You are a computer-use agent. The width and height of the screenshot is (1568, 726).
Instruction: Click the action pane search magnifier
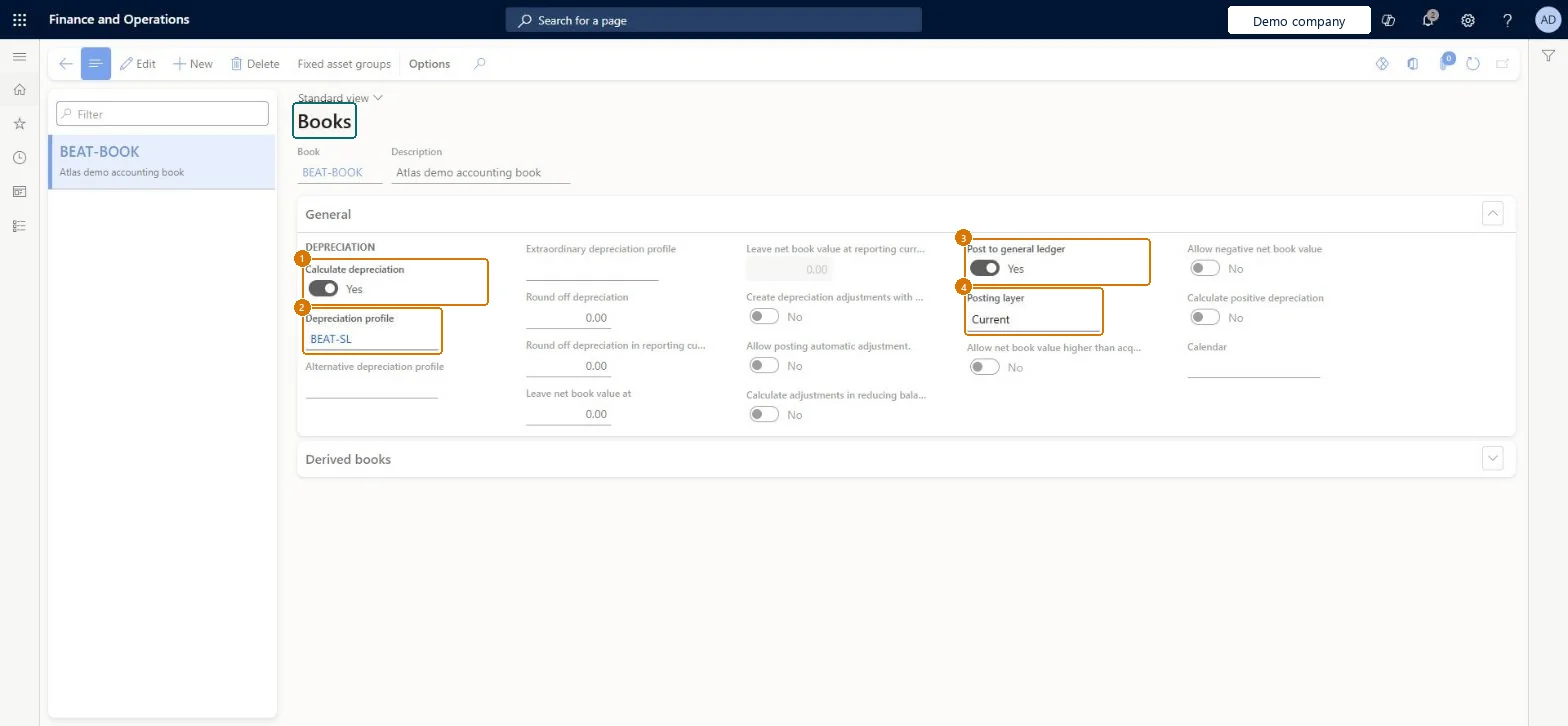480,64
